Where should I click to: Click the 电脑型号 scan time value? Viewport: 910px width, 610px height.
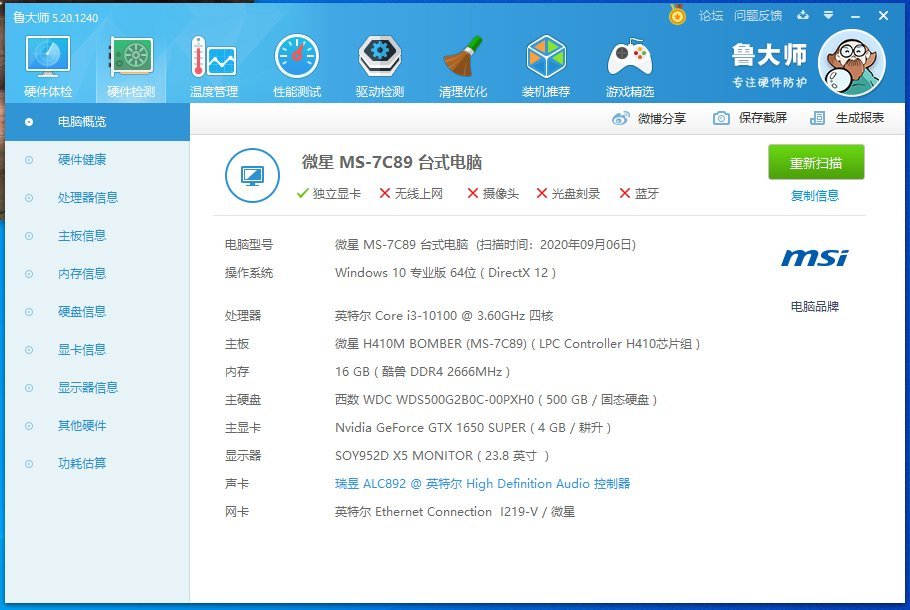[x=485, y=245]
